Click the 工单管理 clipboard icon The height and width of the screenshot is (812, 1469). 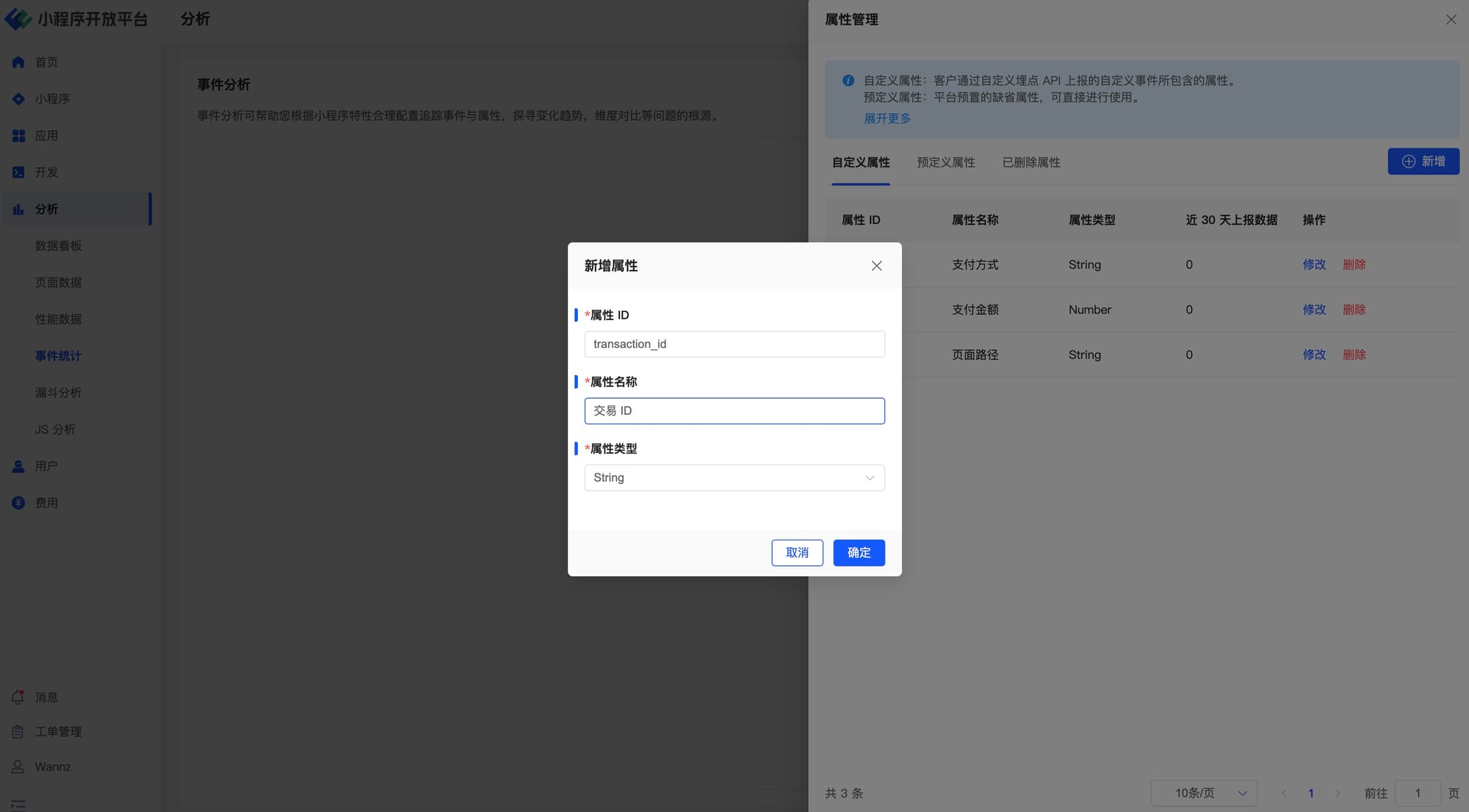click(18, 732)
